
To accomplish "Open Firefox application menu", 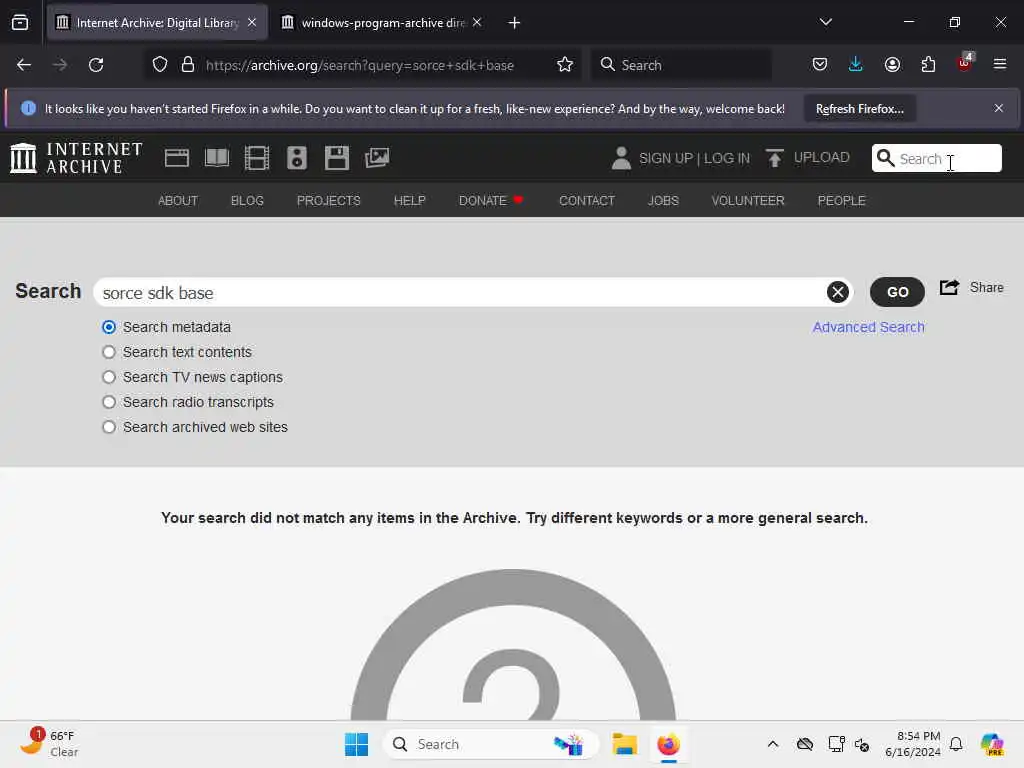I will (x=1000, y=65).
